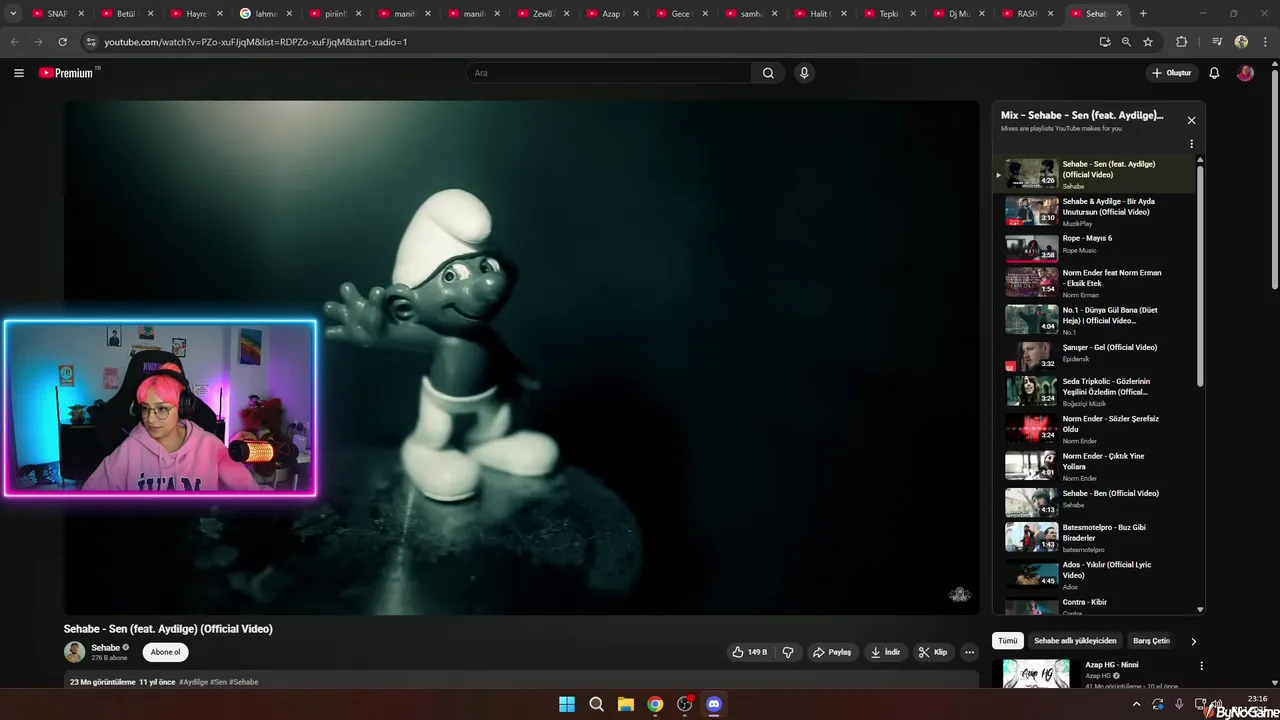Show hidden system tray icons

tap(1136, 704)
